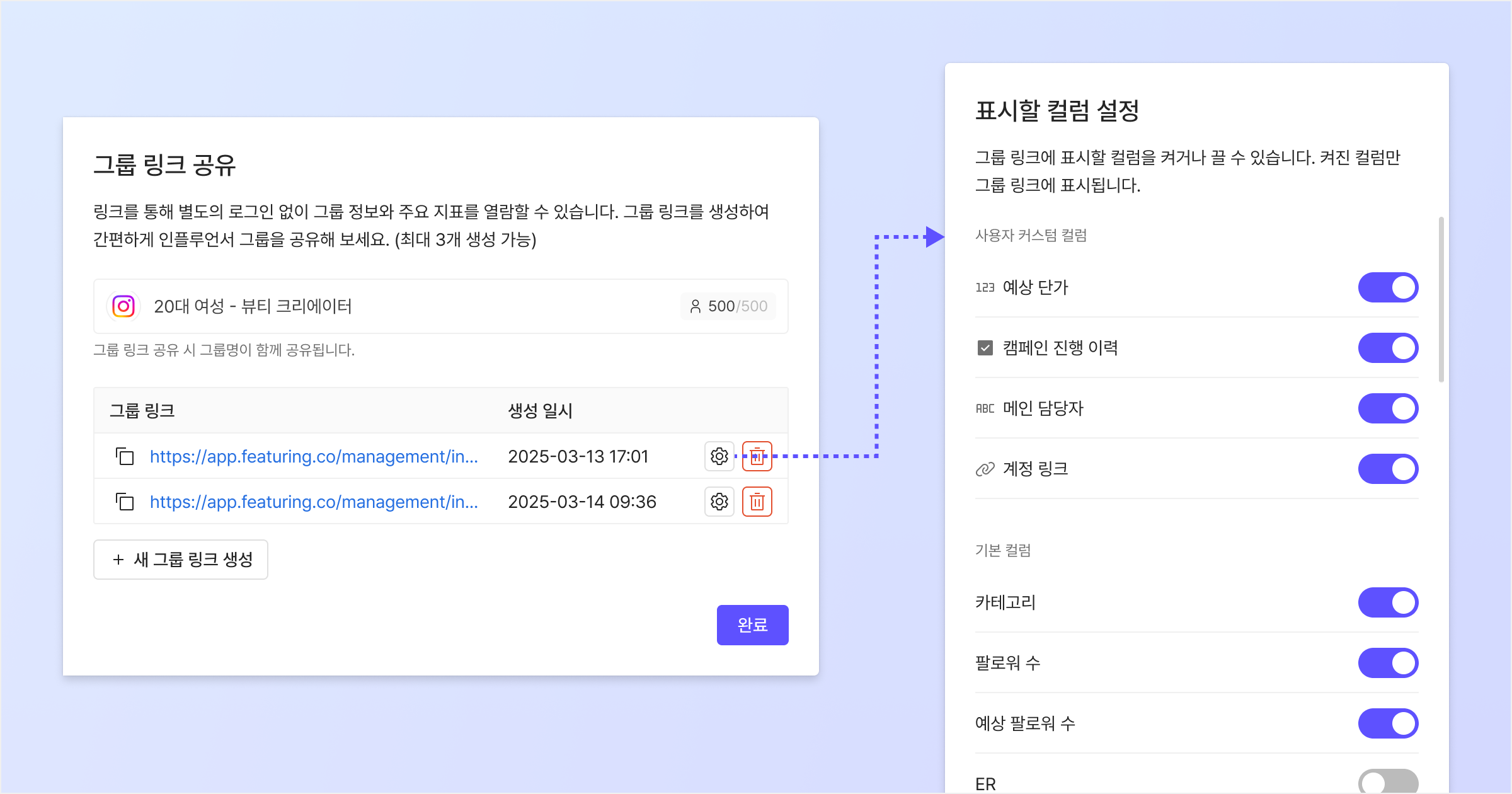Viewport: 1512px width, 794px height.
Task: Toggle the 캠페인 진행 이력 column switch
Action: tap(1387, 348)
